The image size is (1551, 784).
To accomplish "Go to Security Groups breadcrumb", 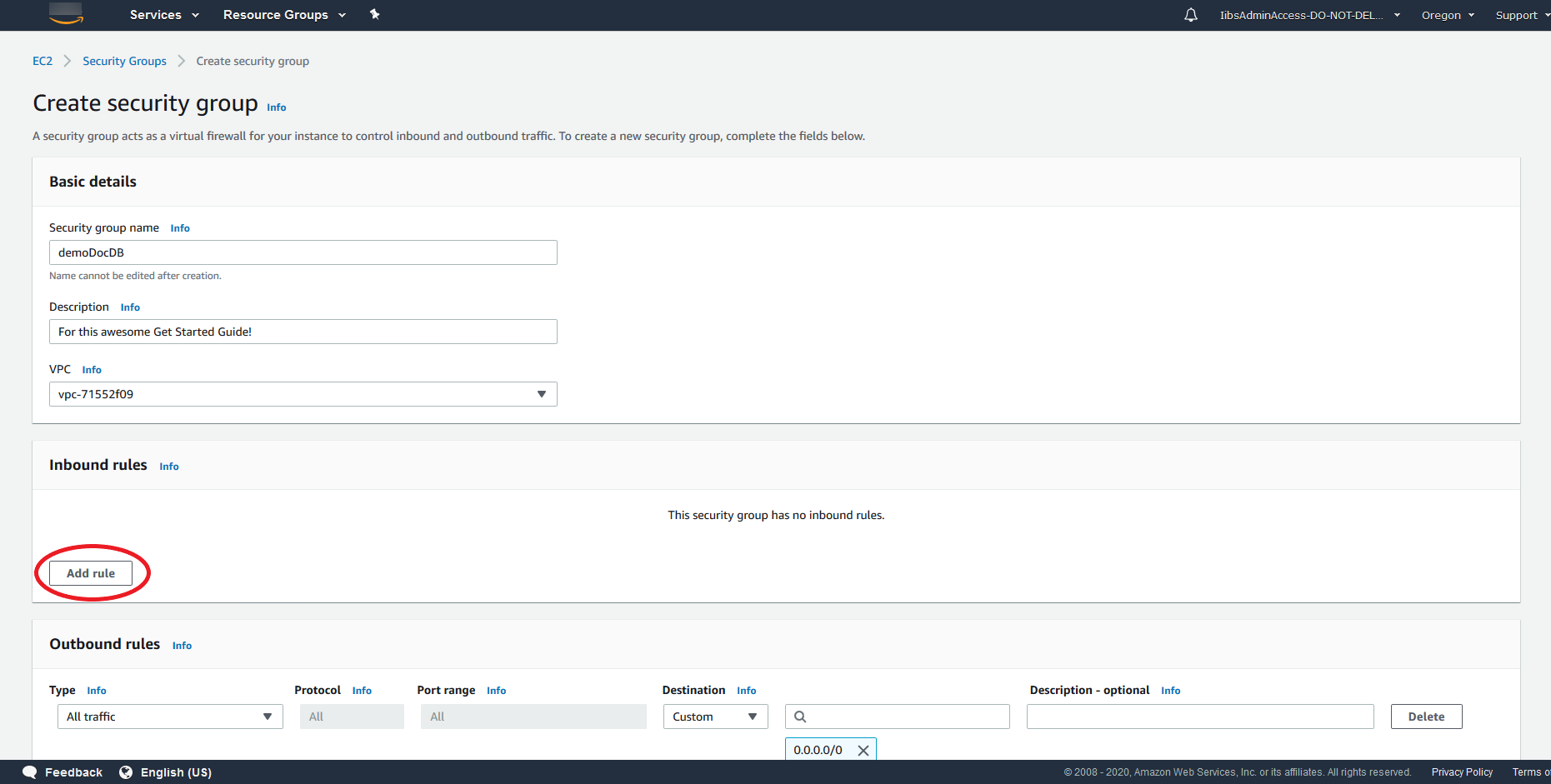I will (x=124, y=61).
